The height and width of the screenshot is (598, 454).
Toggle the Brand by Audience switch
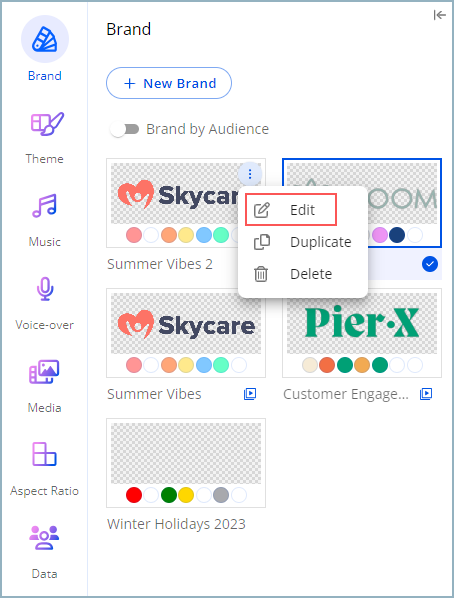pos(124,129)
